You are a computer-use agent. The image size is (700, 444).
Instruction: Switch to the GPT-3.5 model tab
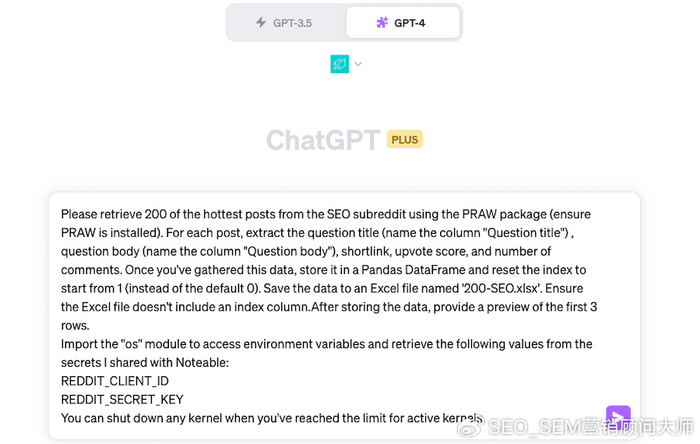[285, 22]
